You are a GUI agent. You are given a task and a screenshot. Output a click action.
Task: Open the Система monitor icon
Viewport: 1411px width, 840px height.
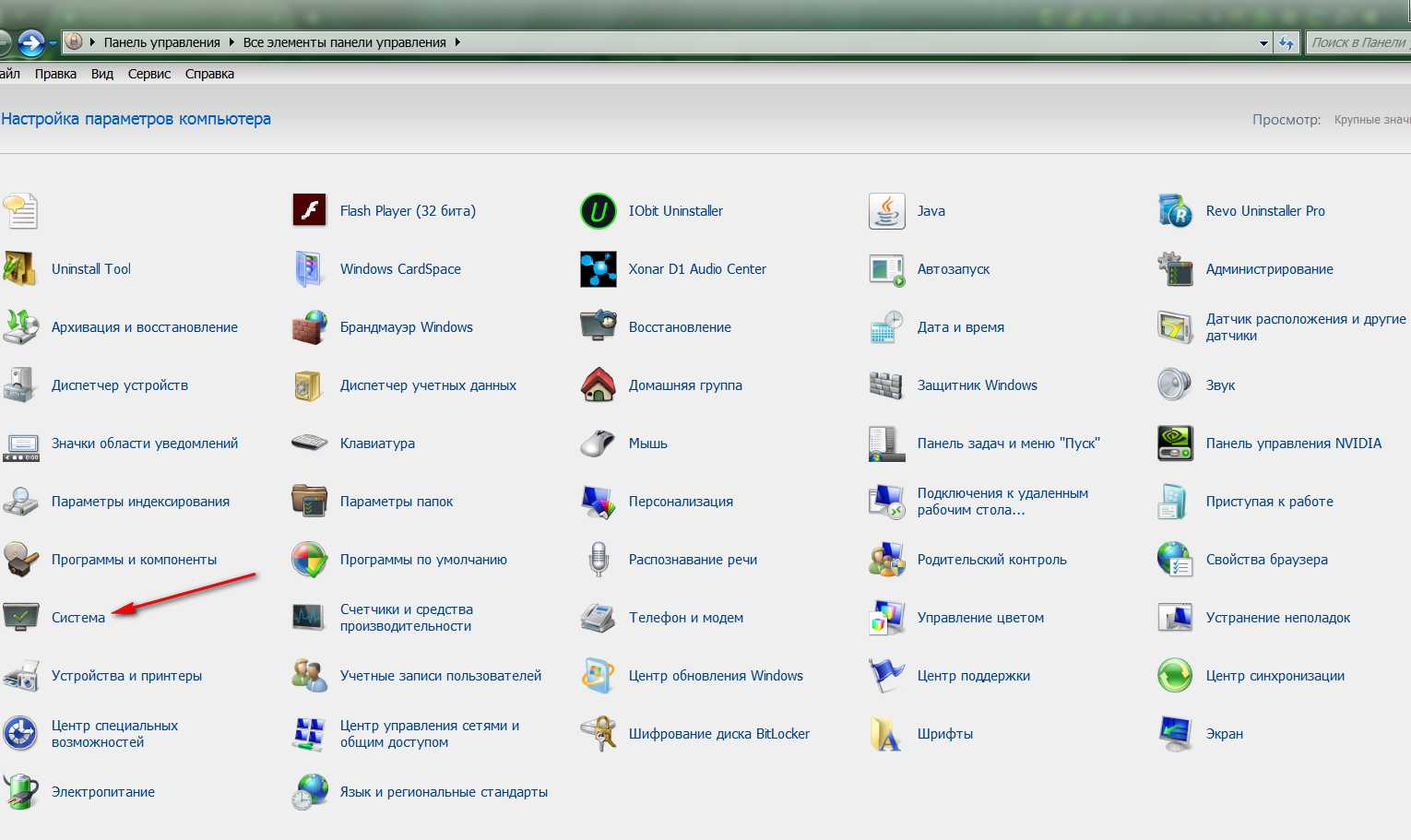[21, 617]
